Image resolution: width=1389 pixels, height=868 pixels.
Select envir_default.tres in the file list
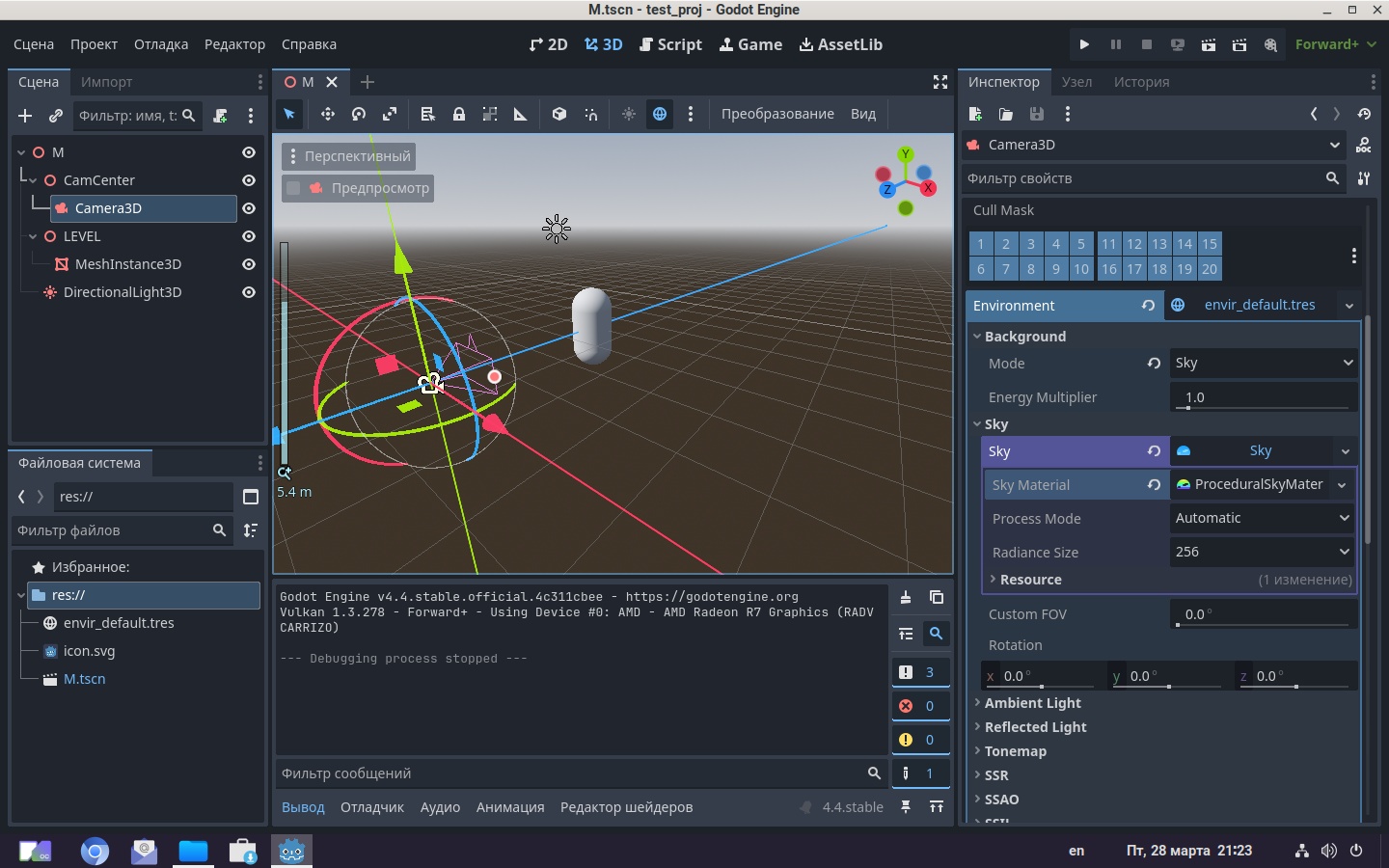[119, 623]
